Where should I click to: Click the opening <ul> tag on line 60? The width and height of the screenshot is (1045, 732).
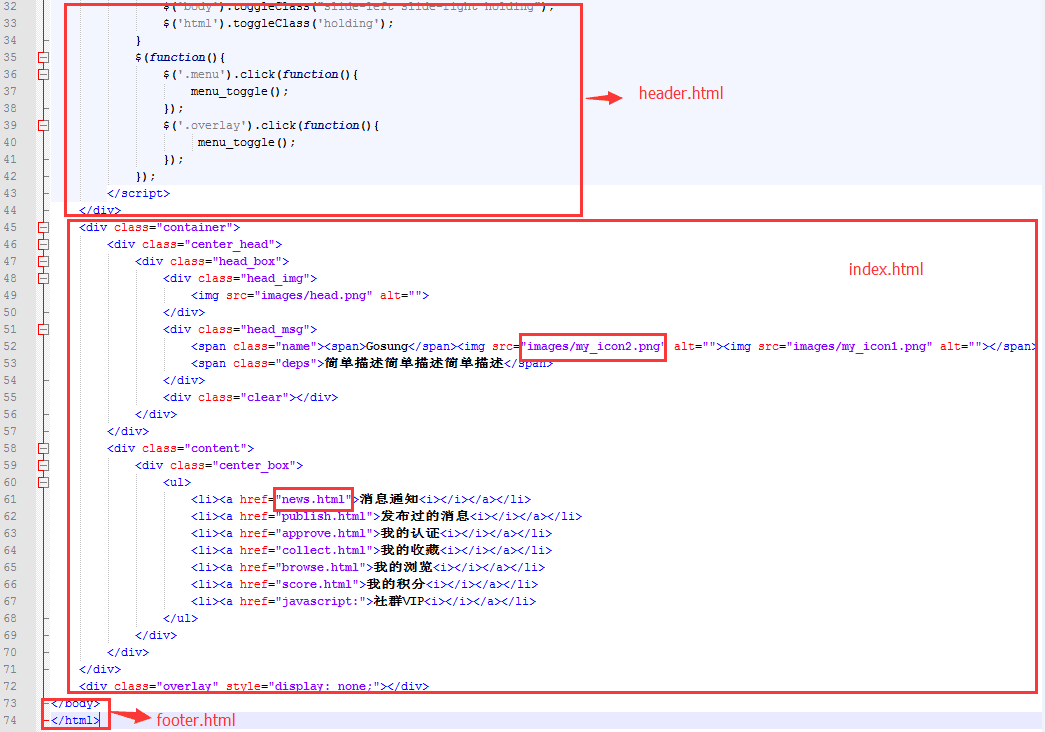click(x=177, y=483)
